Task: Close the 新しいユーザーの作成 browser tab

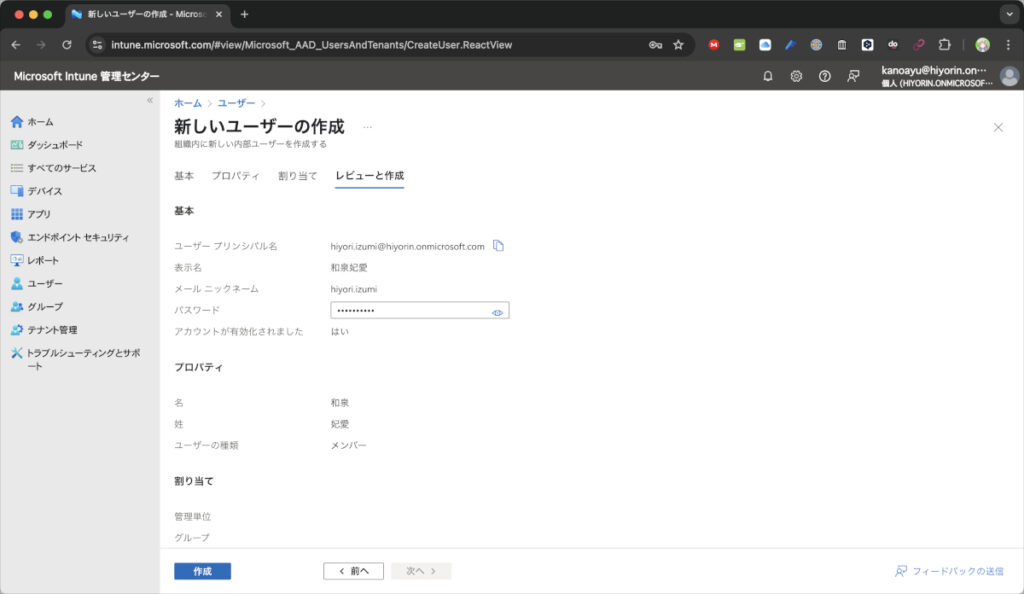Action: pos(219,14)
